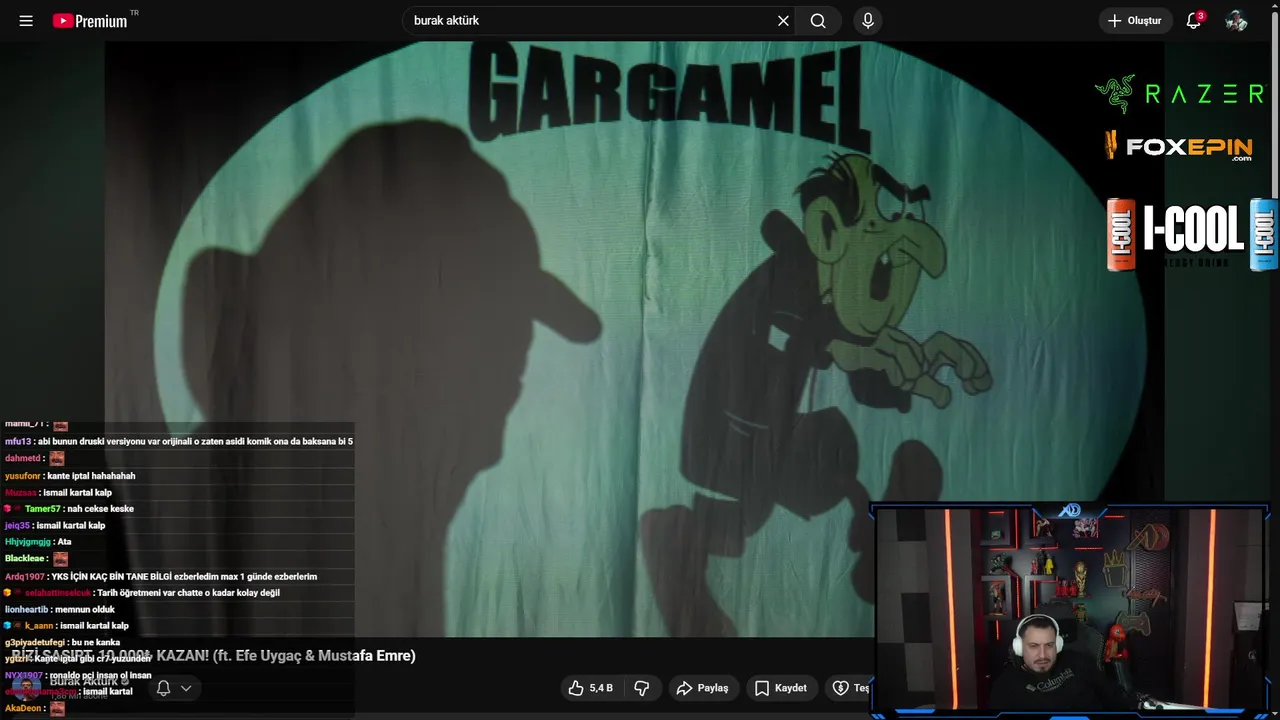This screenshot has width=1280, height=720.
Task: Click NYX1907's 'ronaldo pci insan ol' message
Action: 78,676
